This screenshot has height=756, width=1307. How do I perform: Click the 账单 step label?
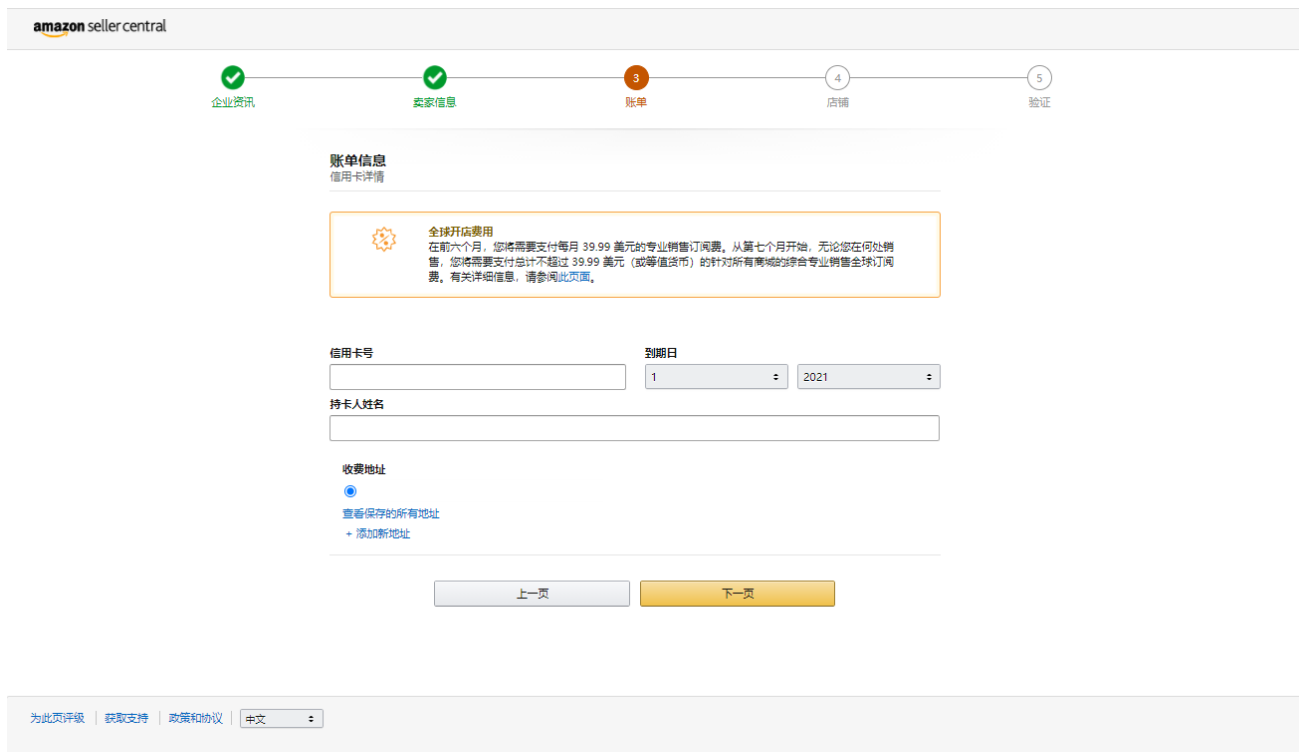click(636, 102)
